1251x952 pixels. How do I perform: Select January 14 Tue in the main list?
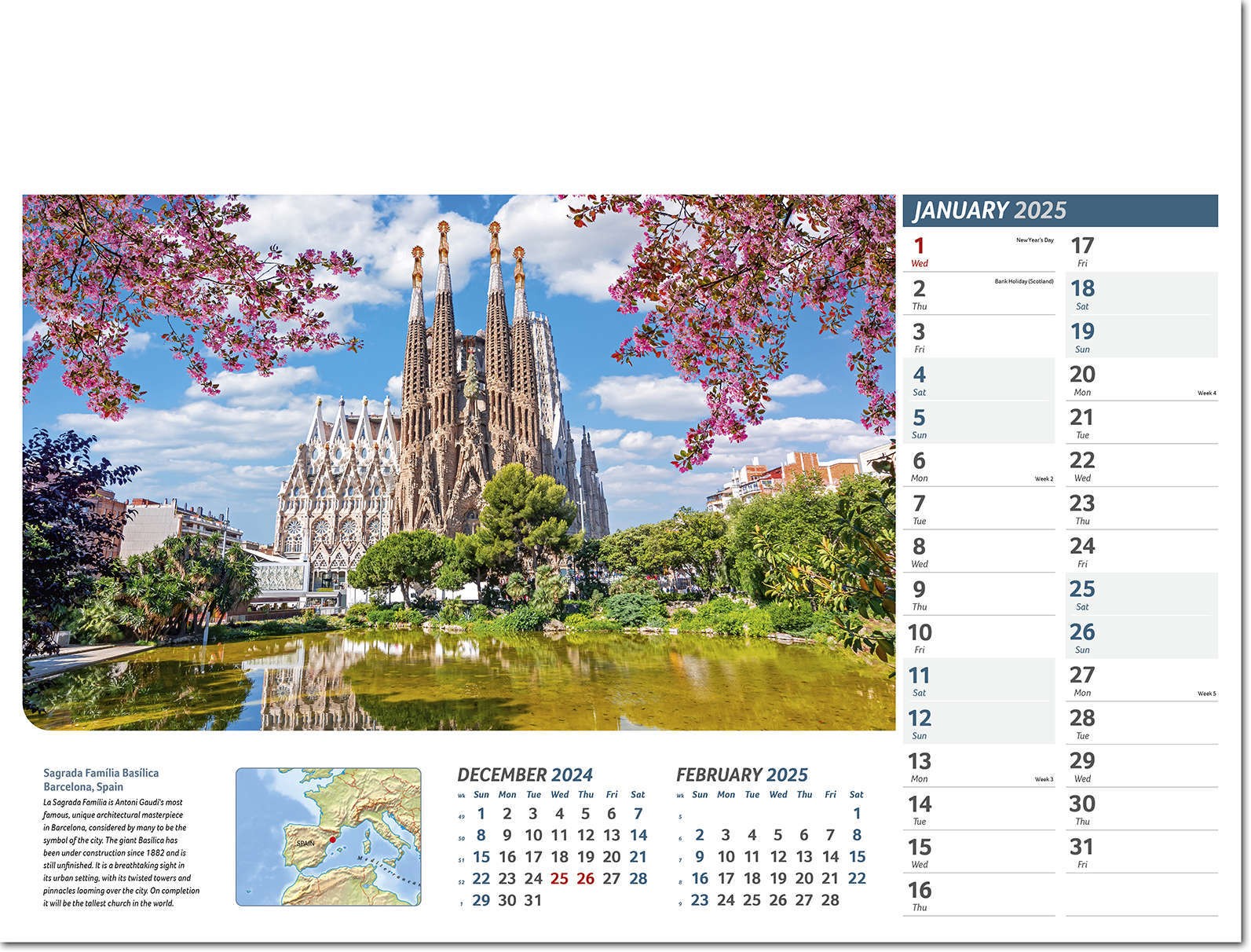978,809
